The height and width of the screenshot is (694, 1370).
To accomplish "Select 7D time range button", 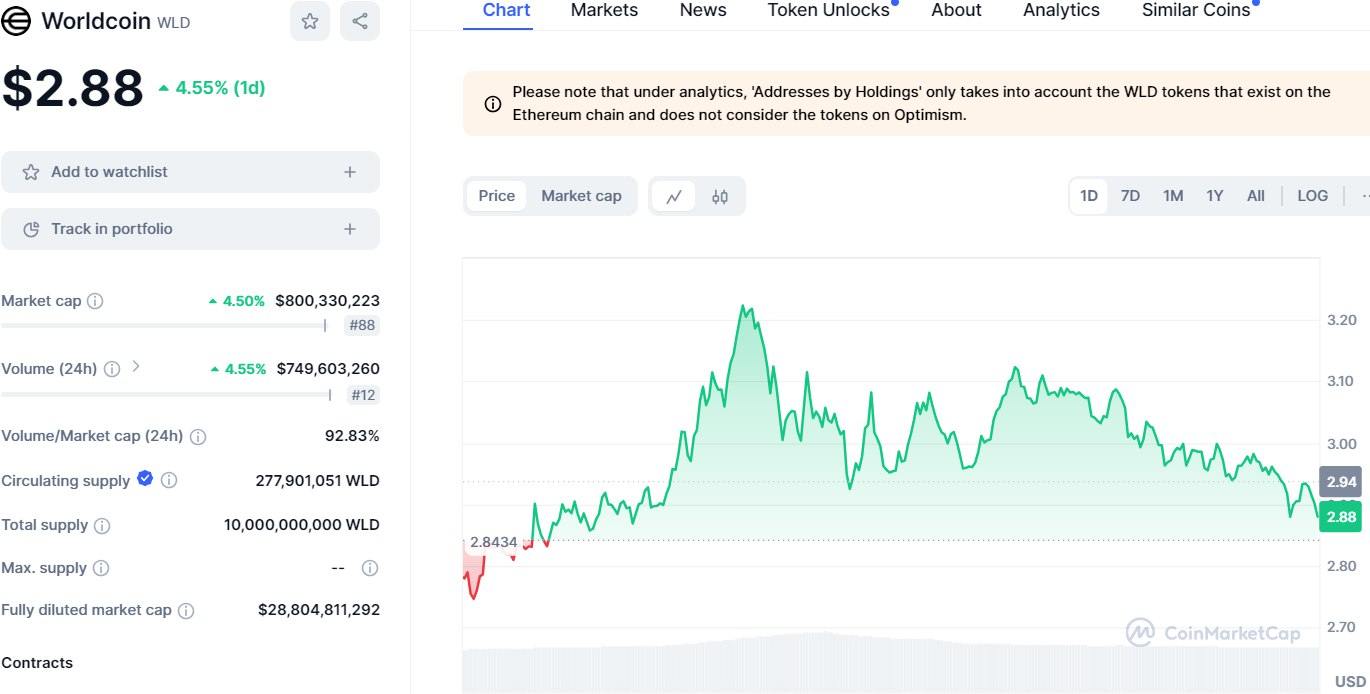I will point(1130,196).
